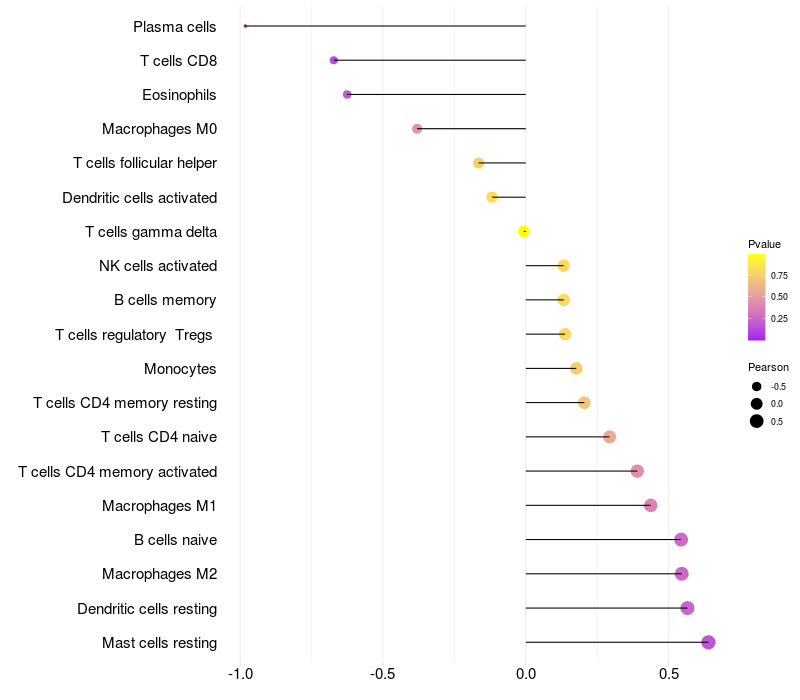Viewport: 800px width, 700px height.
Task: Select the T cells CD8 lollipop dot
Action: coord(334,60)
